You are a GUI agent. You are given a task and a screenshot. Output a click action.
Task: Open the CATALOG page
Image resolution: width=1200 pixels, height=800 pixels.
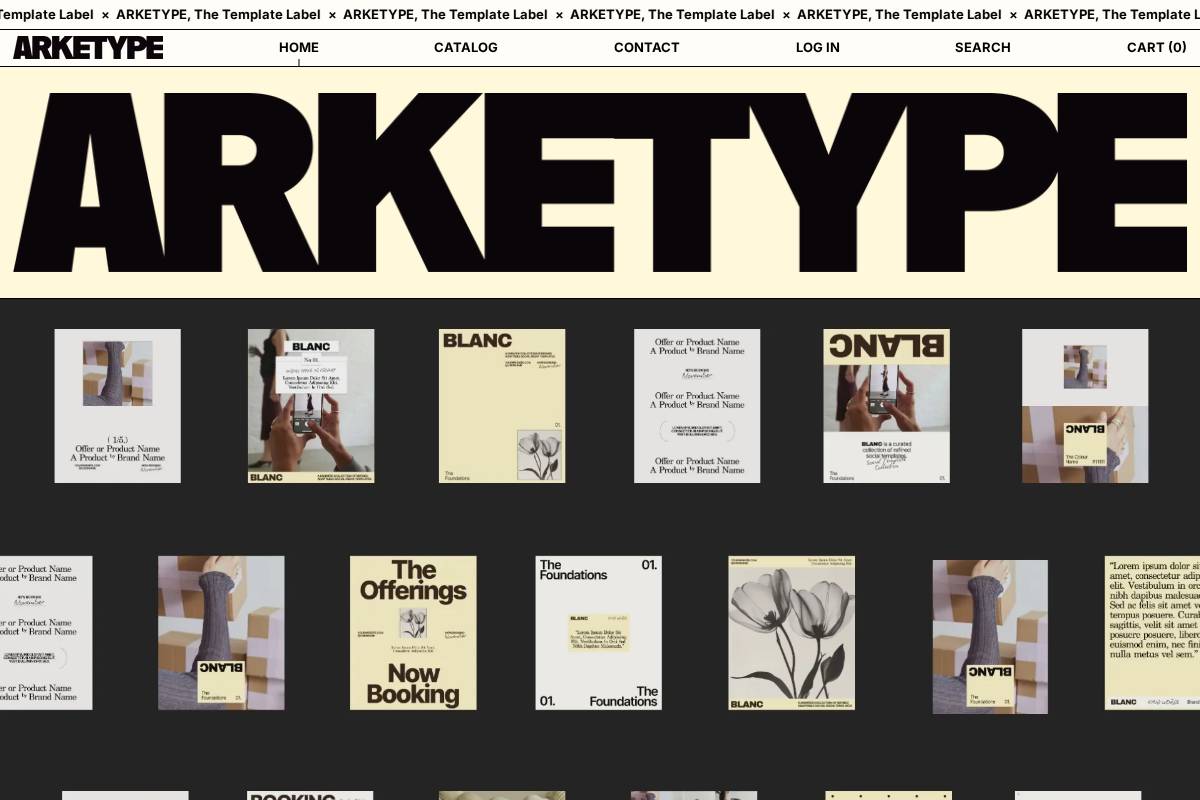tap(466, 47)
